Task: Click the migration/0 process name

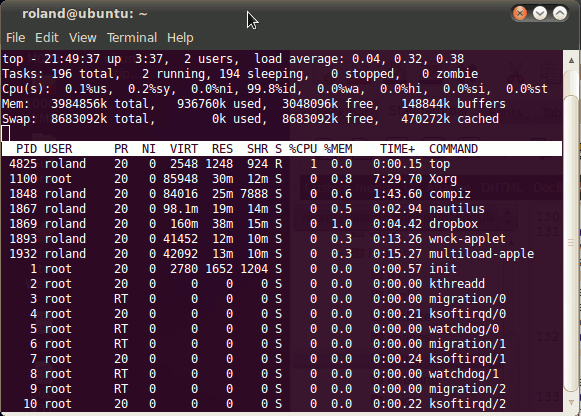Action: pyautogui.click(x=467, y=299)
